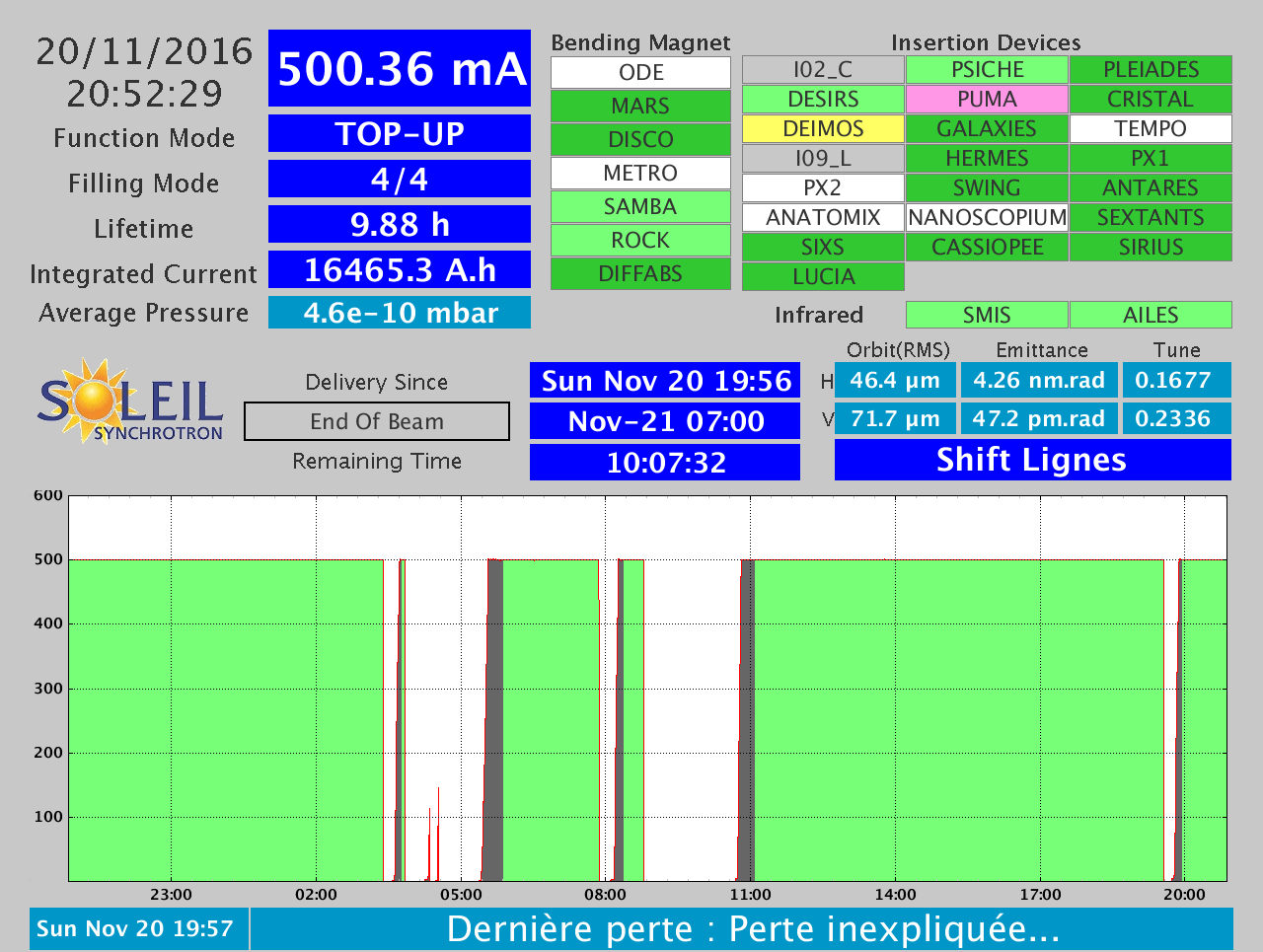Click the 4.26 nm.rad emittance value

(1039, 380)
